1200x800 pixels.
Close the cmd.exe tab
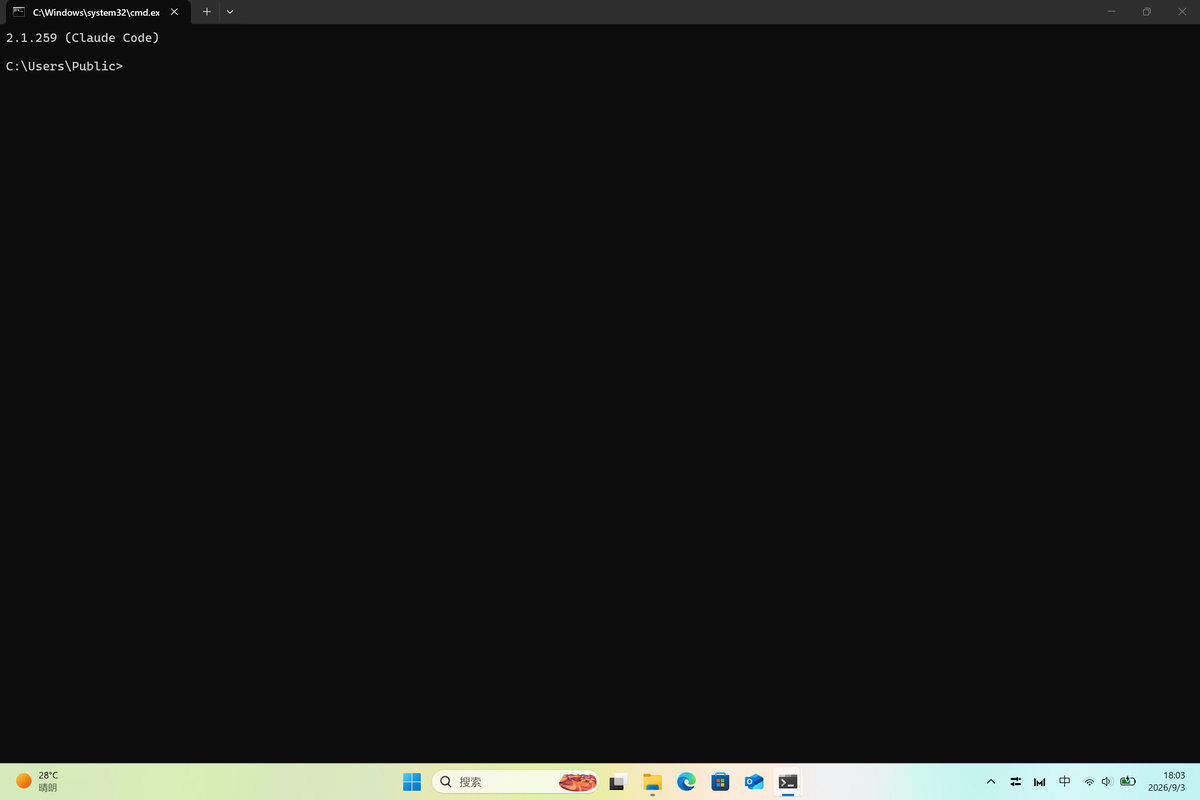[x=174, y=12]
